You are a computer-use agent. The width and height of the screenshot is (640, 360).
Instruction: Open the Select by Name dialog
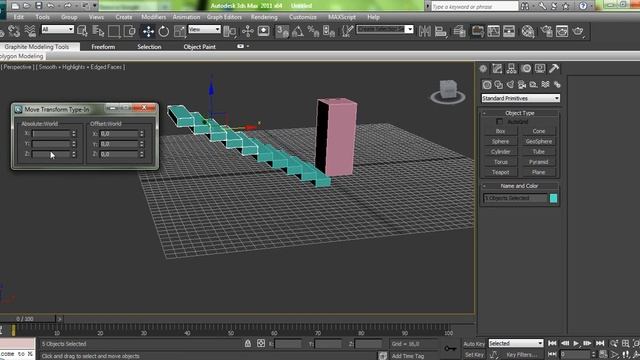(98, 31)
